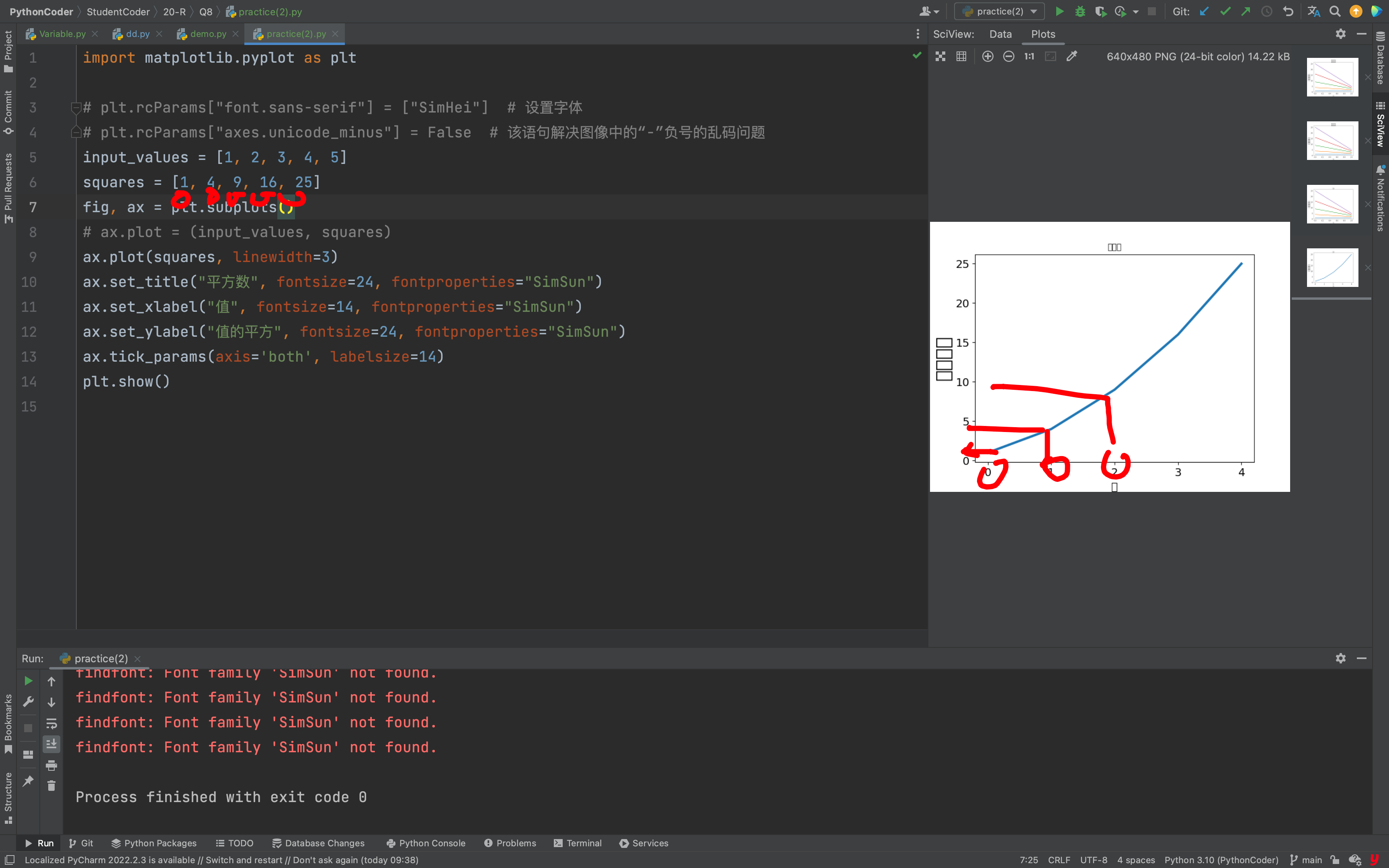Screen dimensions: 1389x868
Task: Select the SciView Data tab
Action: click(x=1000, y=34)
